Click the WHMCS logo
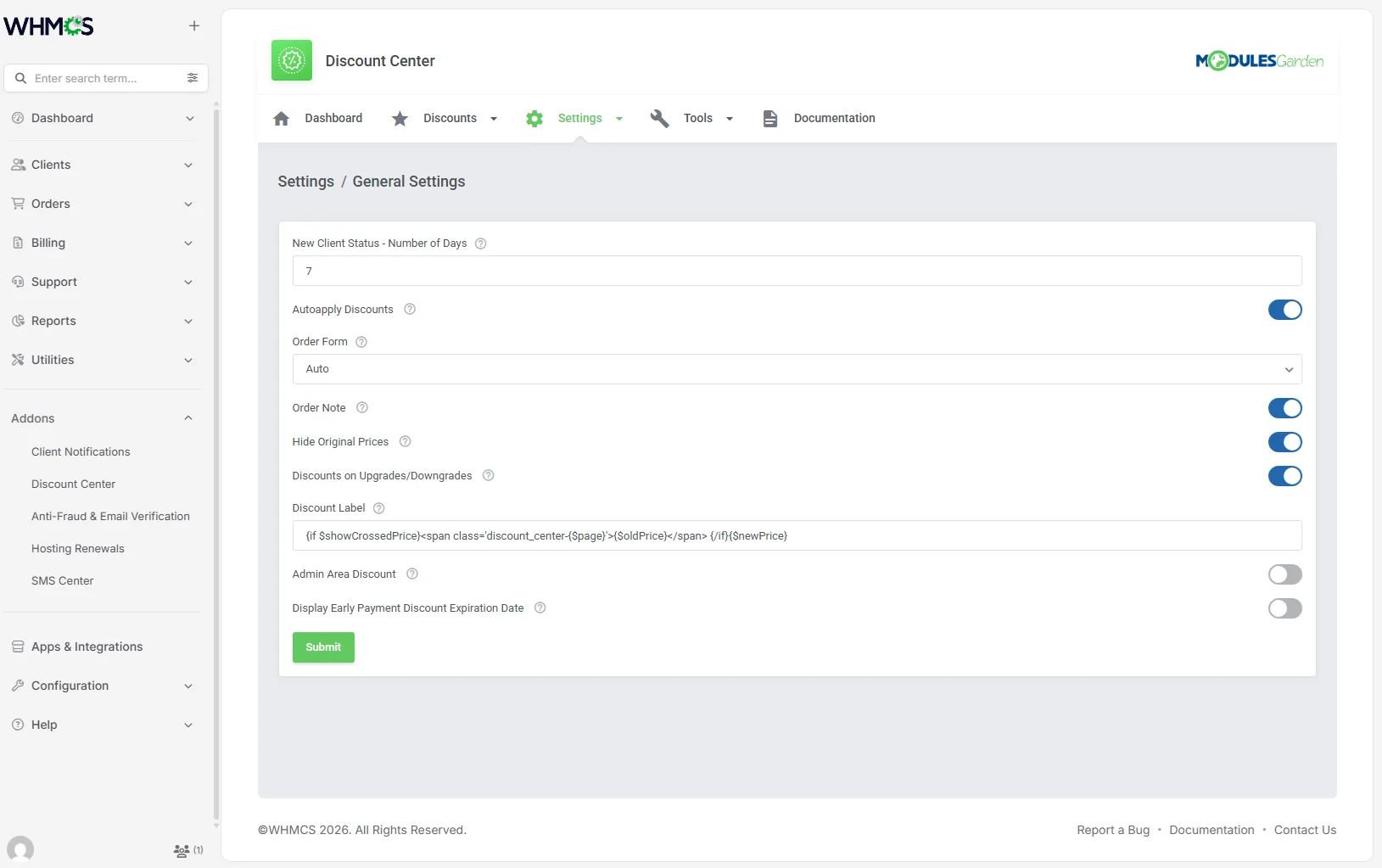 tap(49, 26)
